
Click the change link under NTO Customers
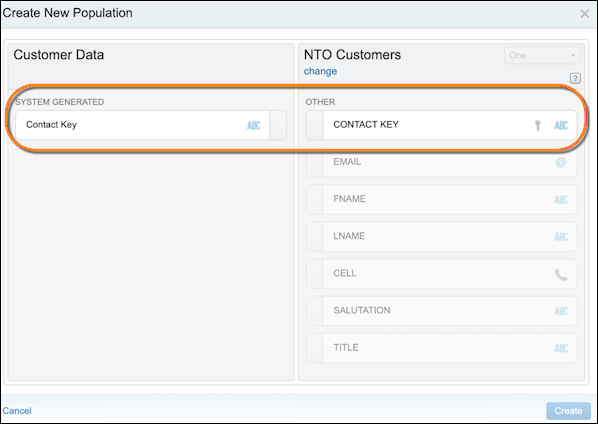tap(320, 71)
